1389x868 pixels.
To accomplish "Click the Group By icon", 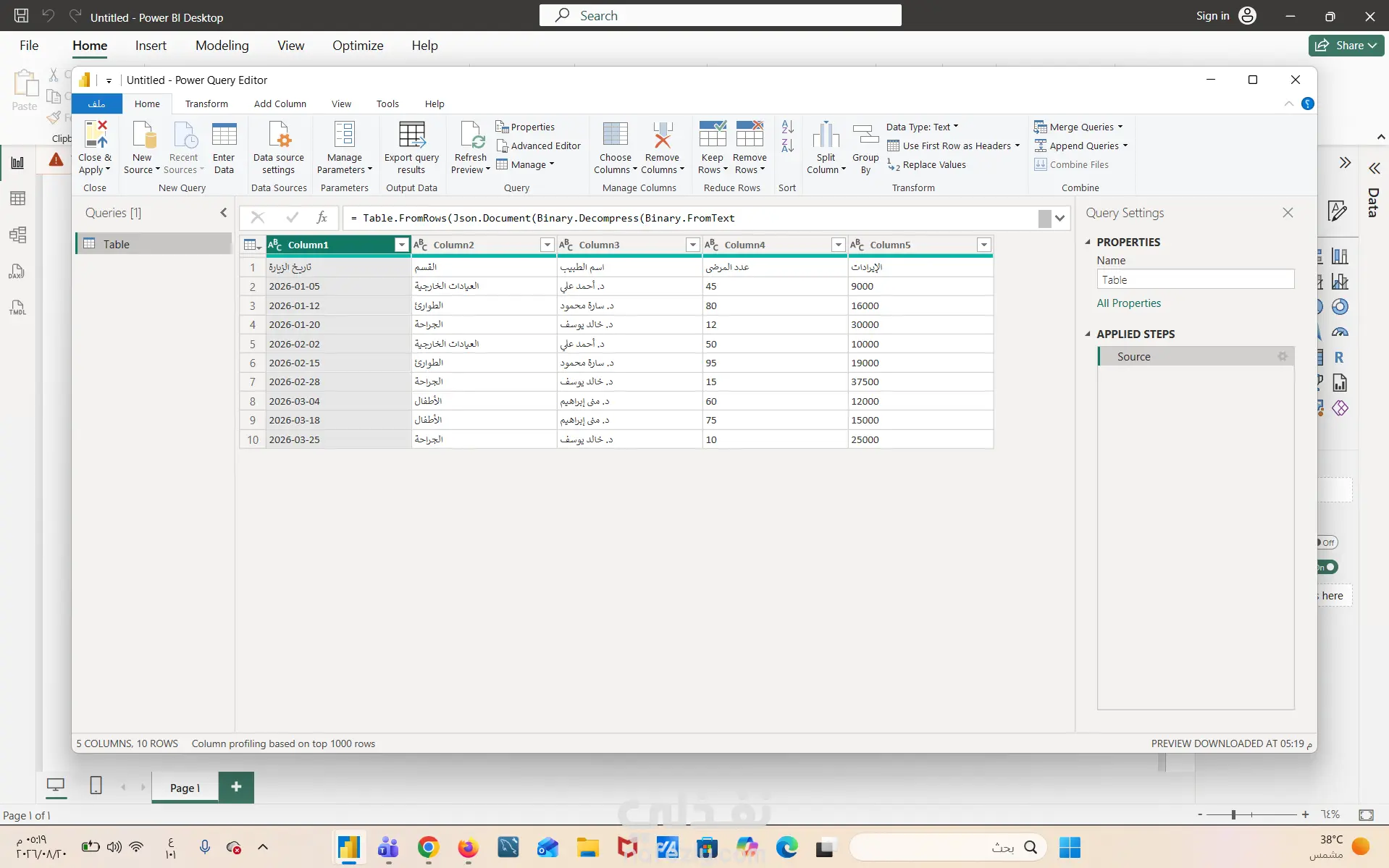I will [x=865, y=135].
